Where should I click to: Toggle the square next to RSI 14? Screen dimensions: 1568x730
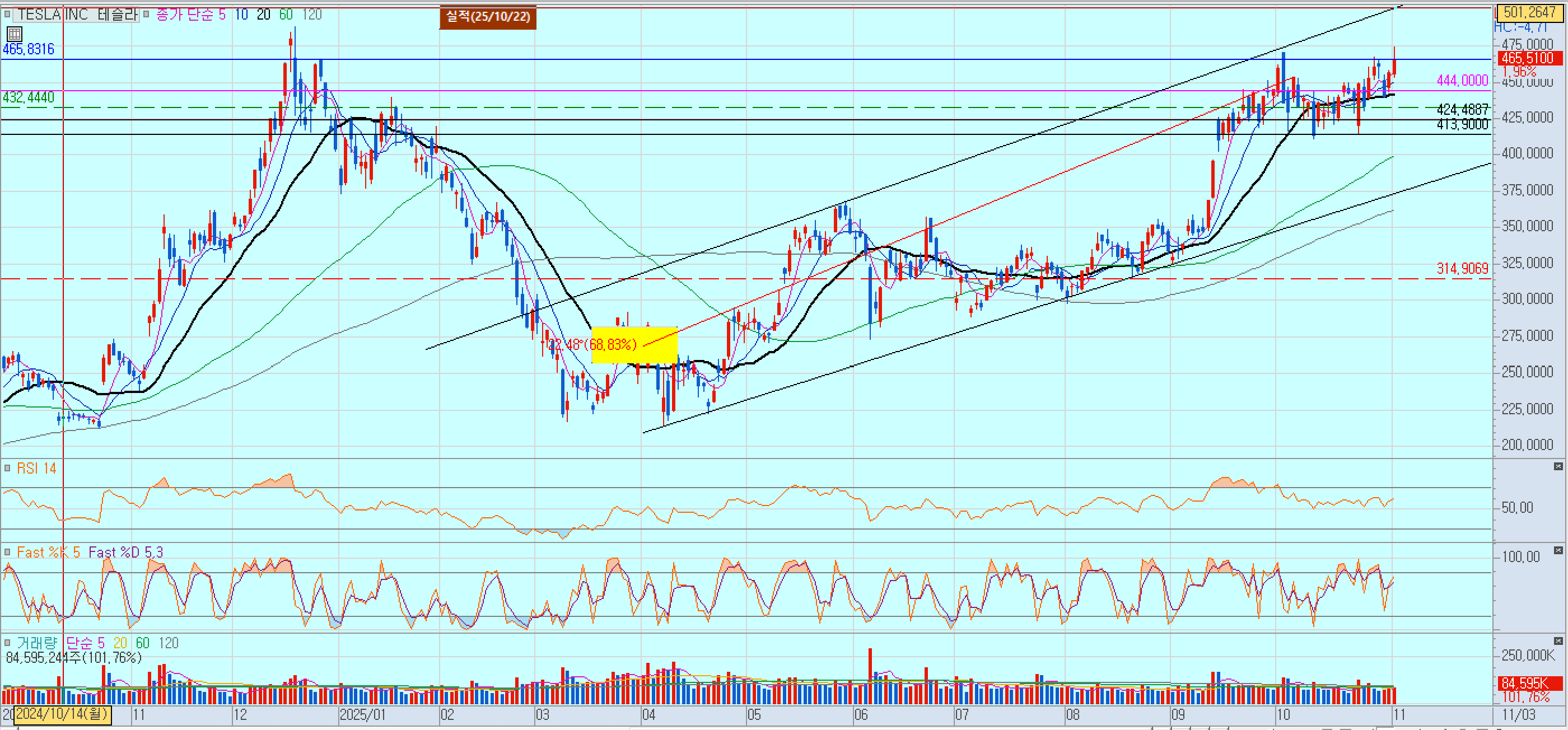point(7,468)
